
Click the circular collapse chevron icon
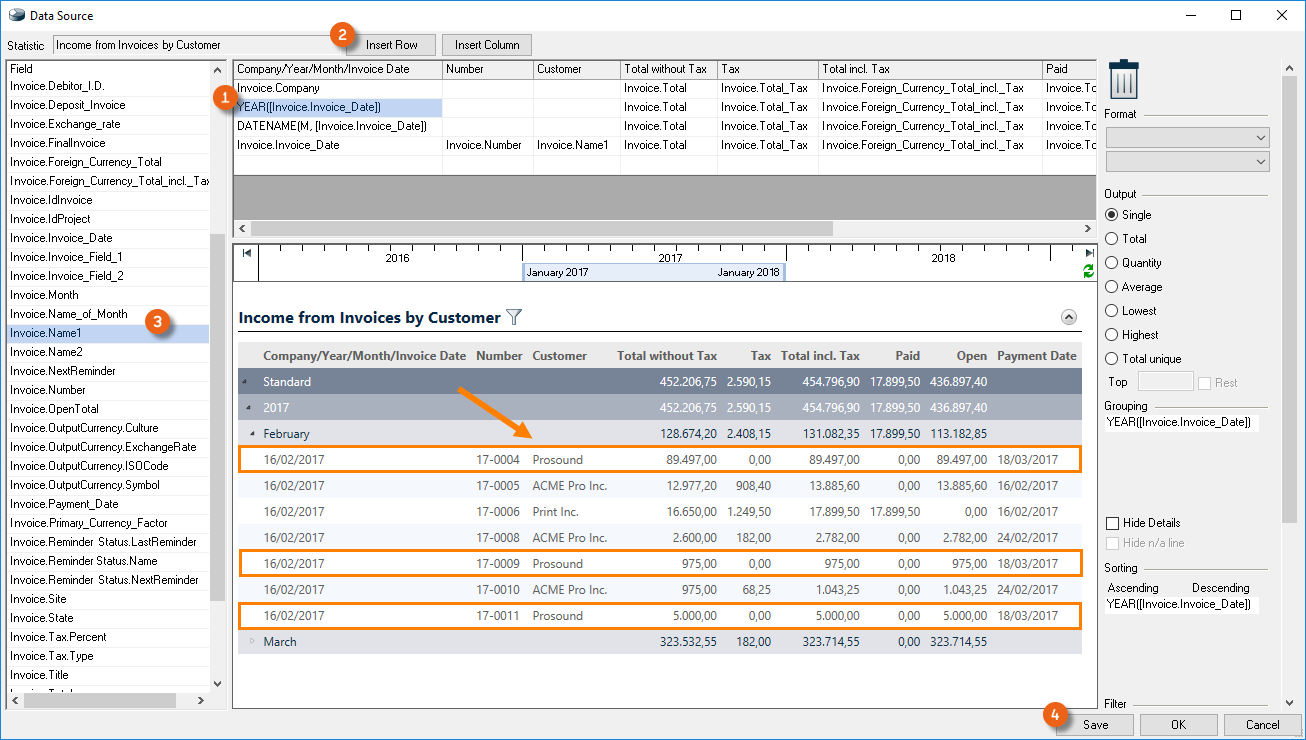1068,317
